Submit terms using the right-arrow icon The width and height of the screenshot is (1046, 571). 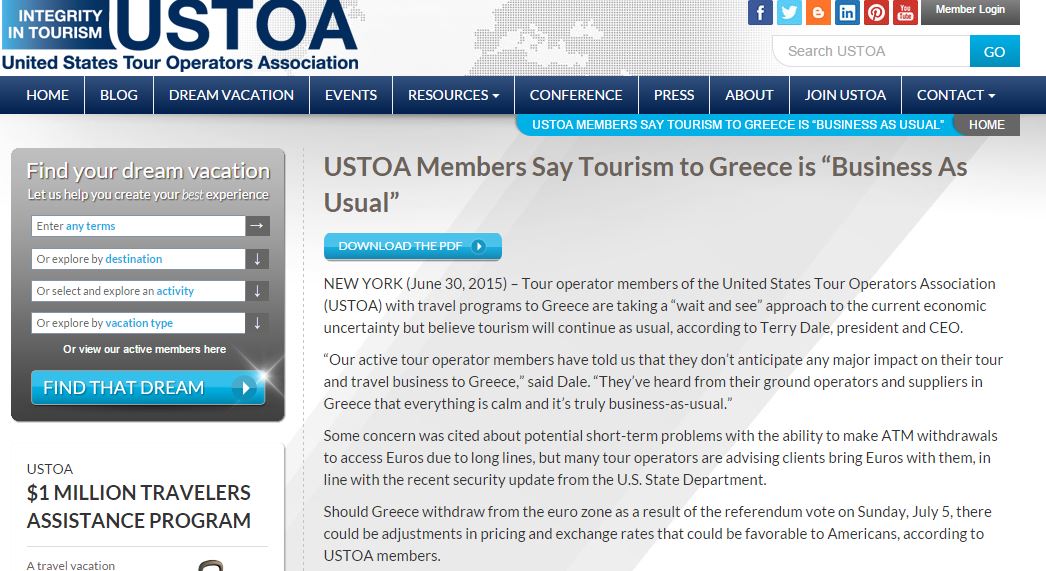pos(257,226)
